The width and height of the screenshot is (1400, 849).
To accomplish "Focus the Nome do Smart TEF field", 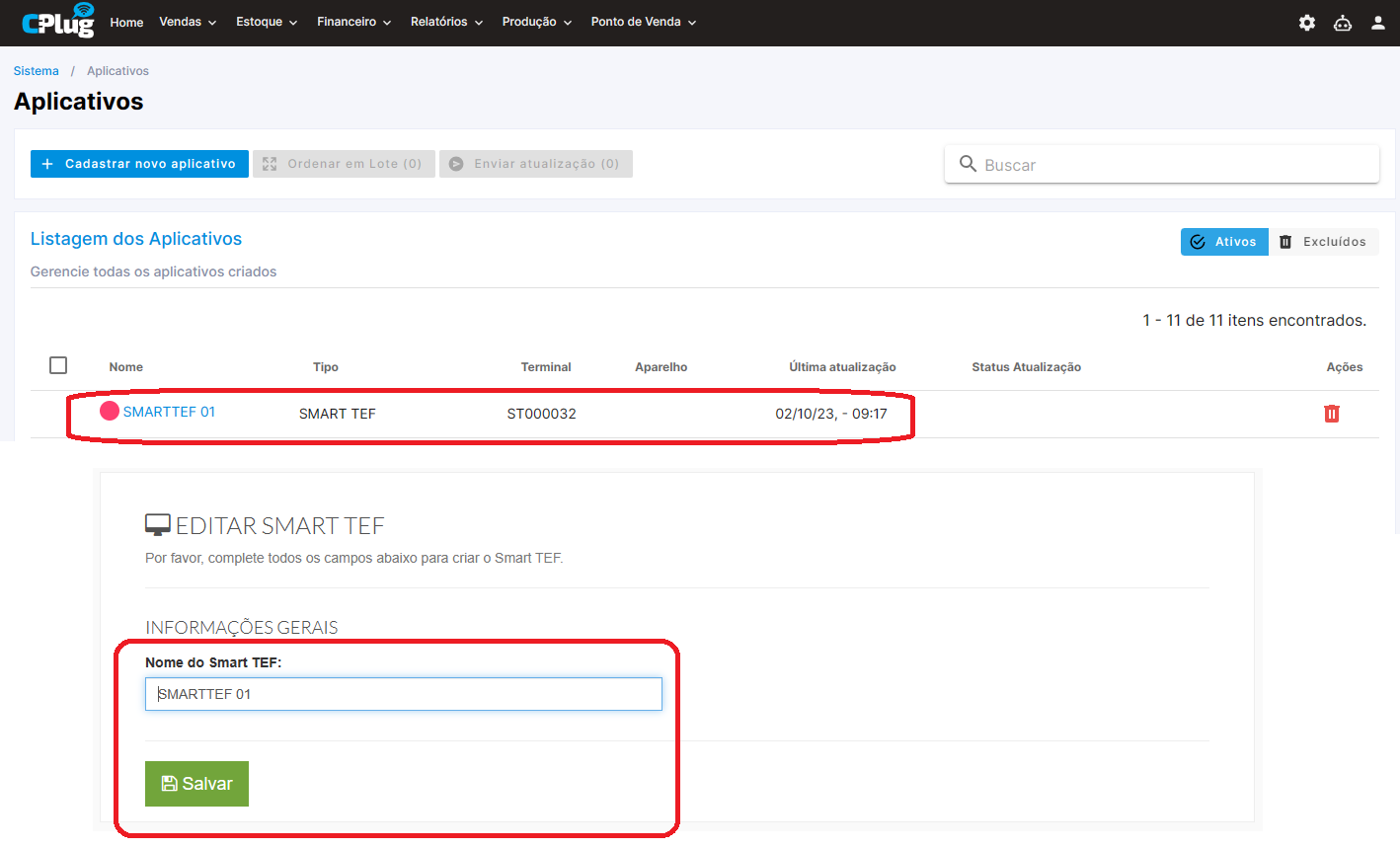I will tap(404, 694).
